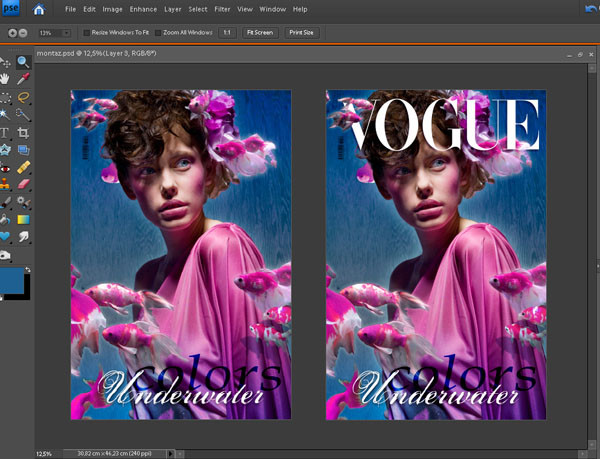The image size is (600, 459).
Task: Choose the Zoom In plus mode
Action: pyautogui.click(x=13, y=33)
